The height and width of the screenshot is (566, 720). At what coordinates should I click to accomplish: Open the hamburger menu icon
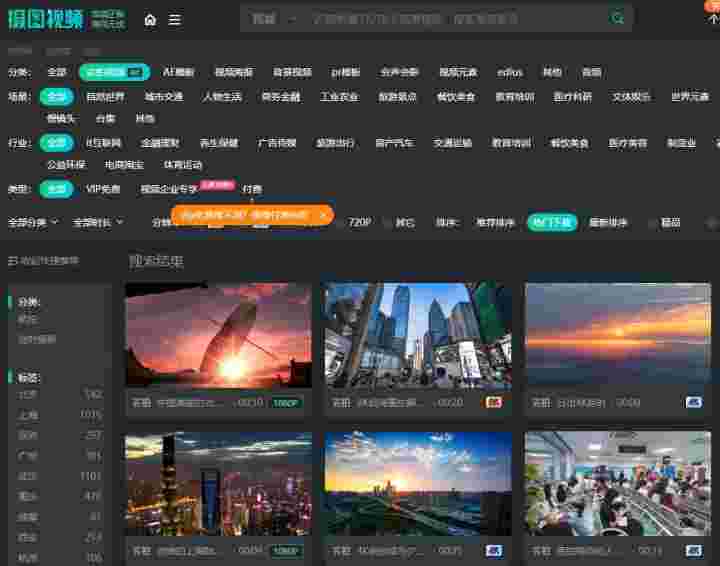(175, 19)
